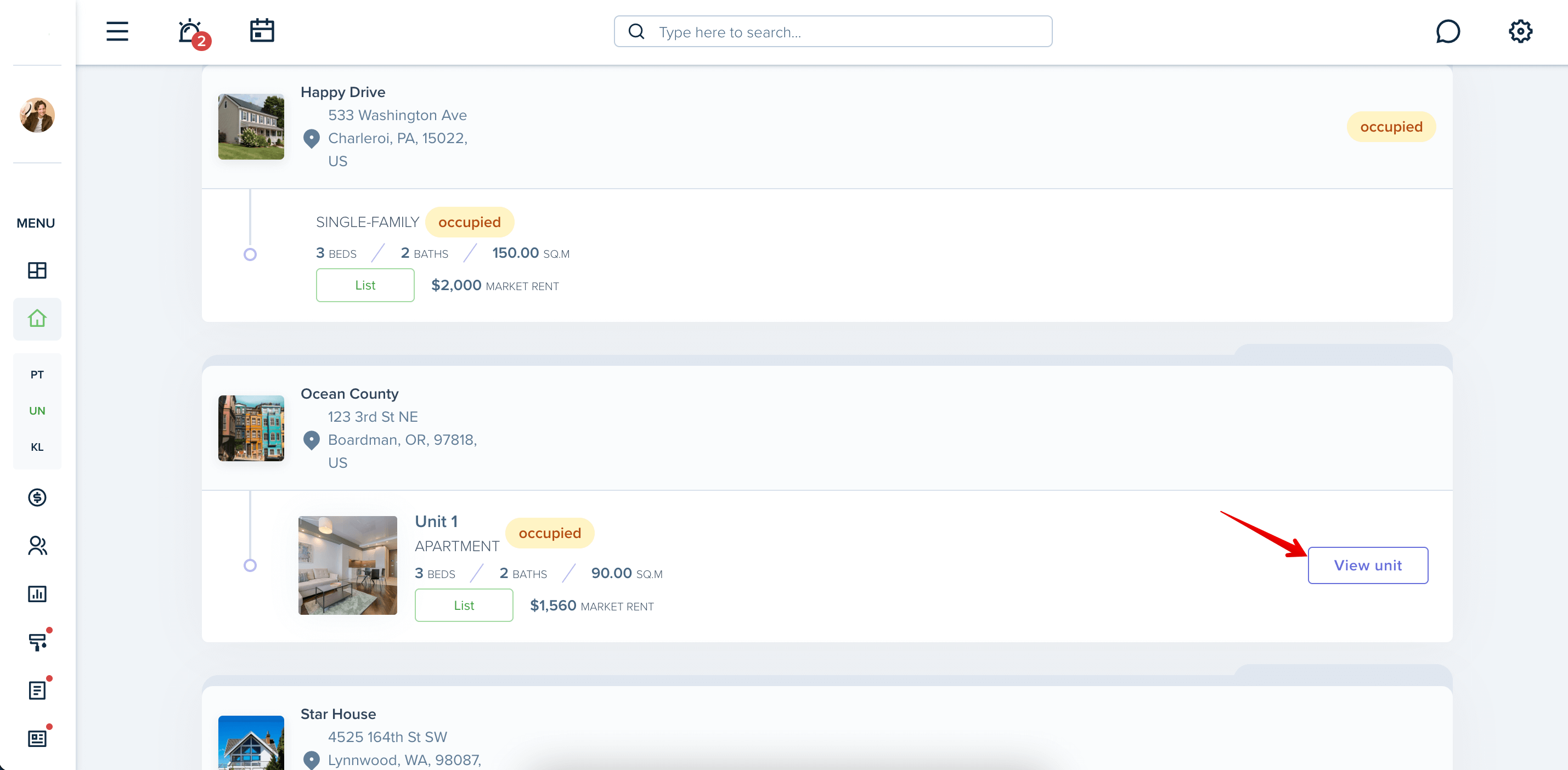The image size is (1568, 770).
Task: Open Happy Drive property thumbnail
Action: (x=251, y=127)
